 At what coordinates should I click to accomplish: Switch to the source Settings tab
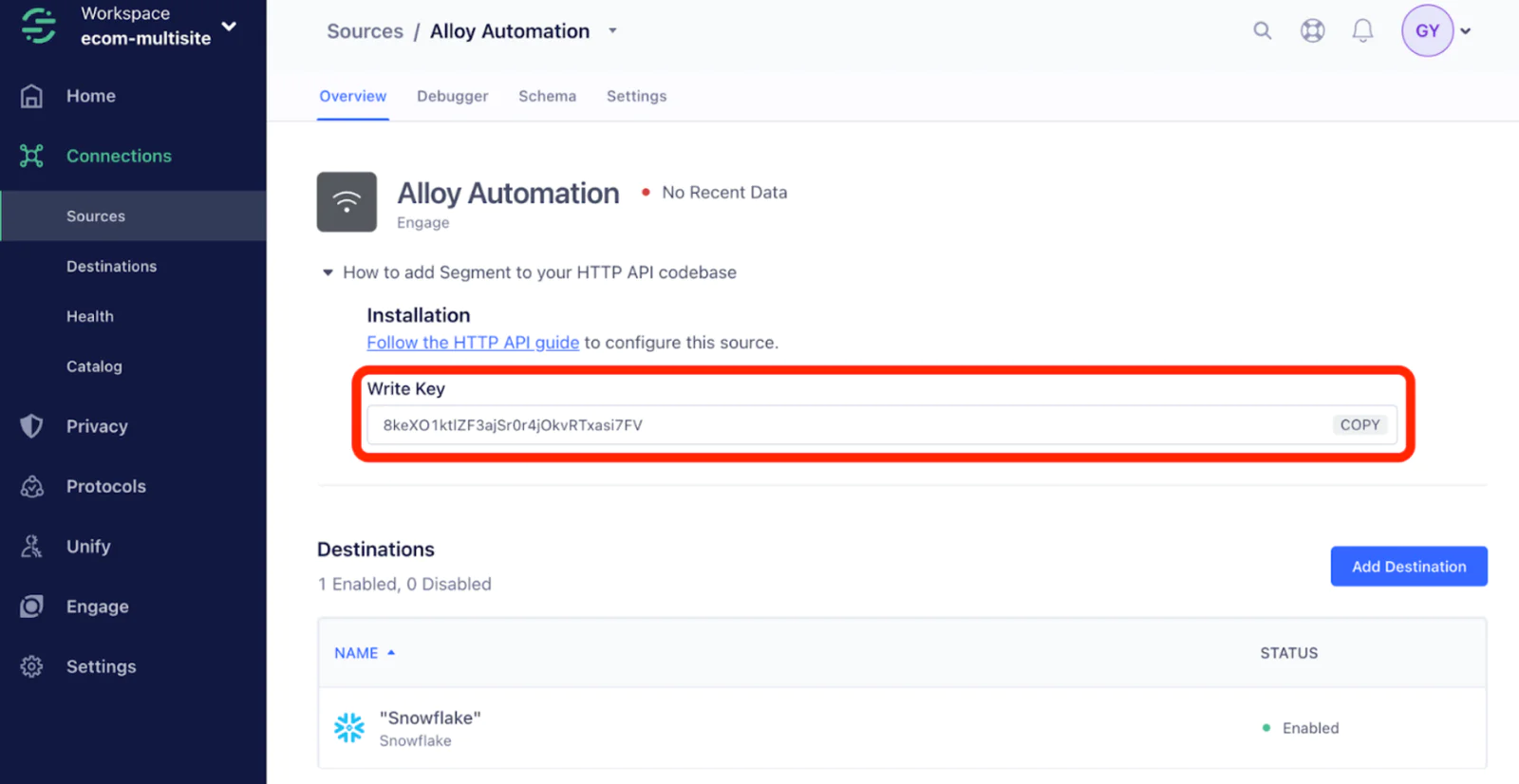click(x=636, y=96)
